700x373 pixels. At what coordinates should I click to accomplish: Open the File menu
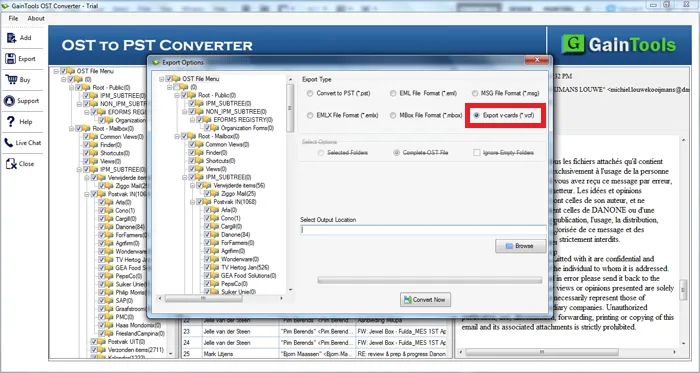pyautogui.click(x=13, y=18)
